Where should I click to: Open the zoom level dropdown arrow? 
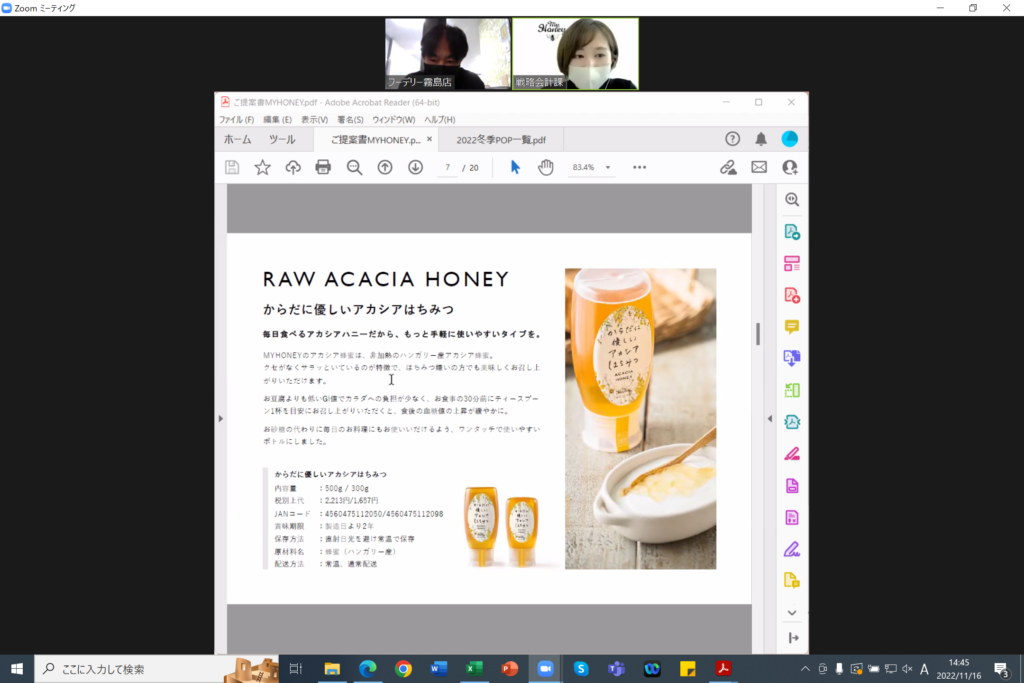tap(608, 168)
